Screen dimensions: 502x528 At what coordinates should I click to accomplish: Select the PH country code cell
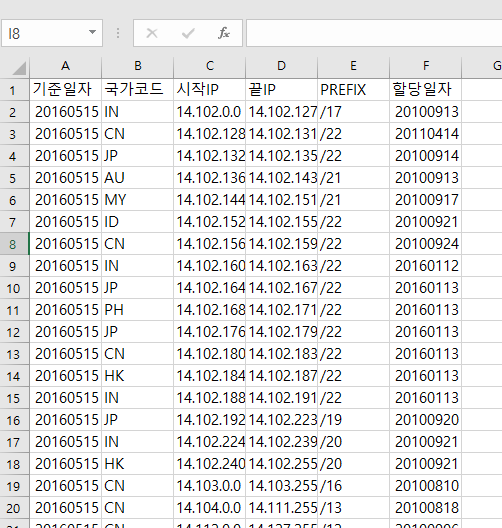[137, 310]
